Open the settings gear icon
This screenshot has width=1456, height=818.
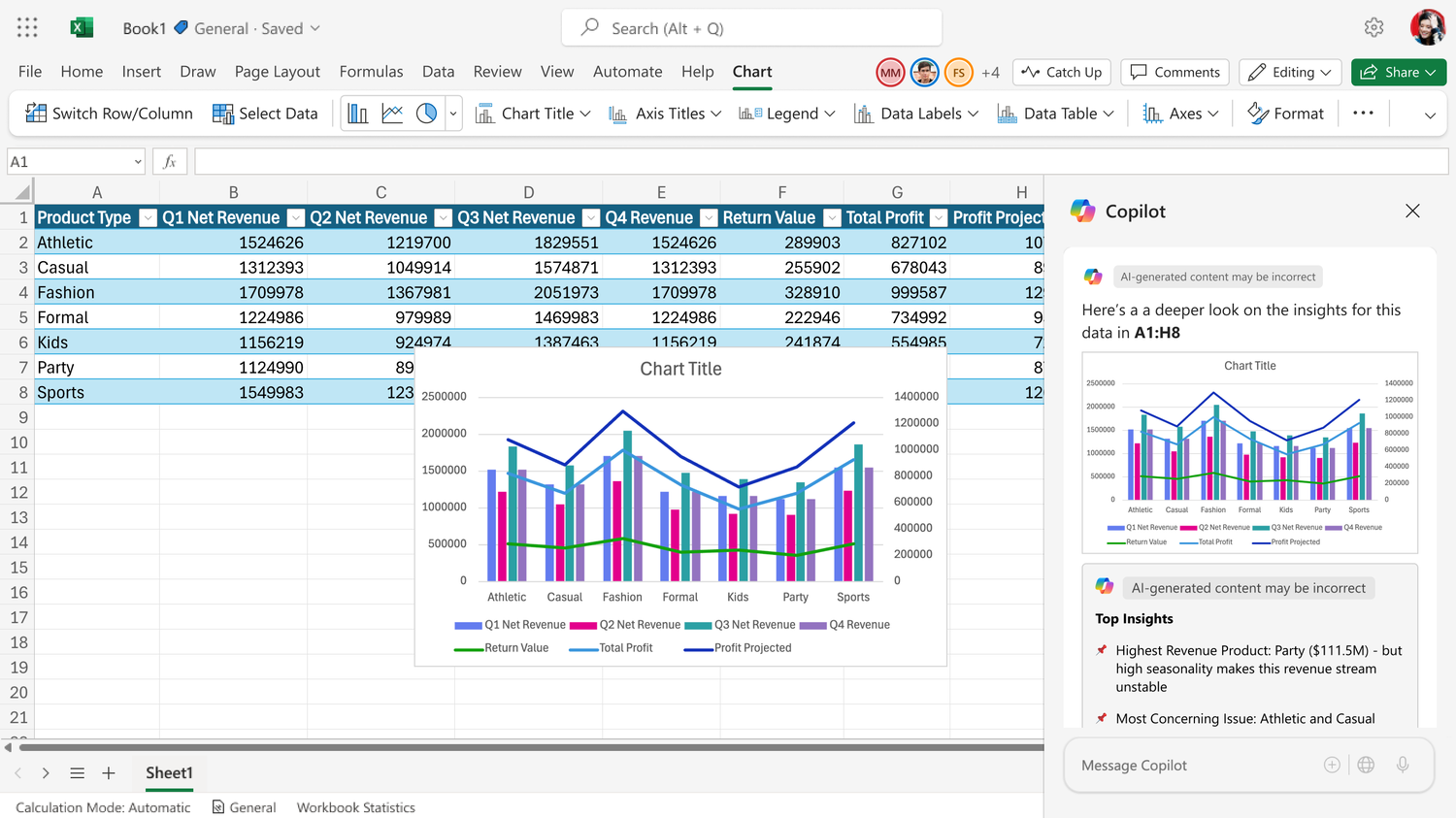click(1373, 28)
